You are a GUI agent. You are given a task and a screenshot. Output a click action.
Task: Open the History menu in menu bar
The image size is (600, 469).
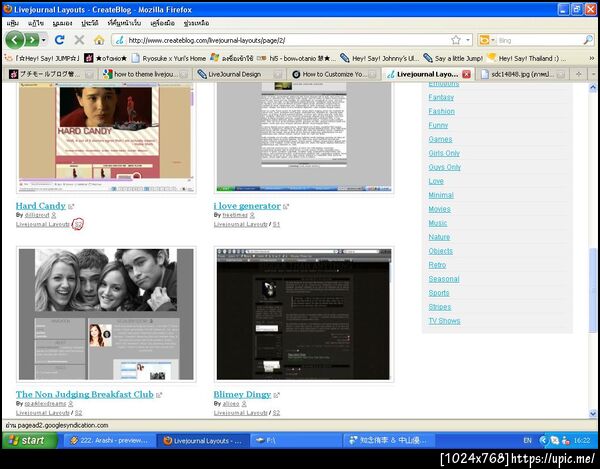pyautogui.click(x=90, y=23)
